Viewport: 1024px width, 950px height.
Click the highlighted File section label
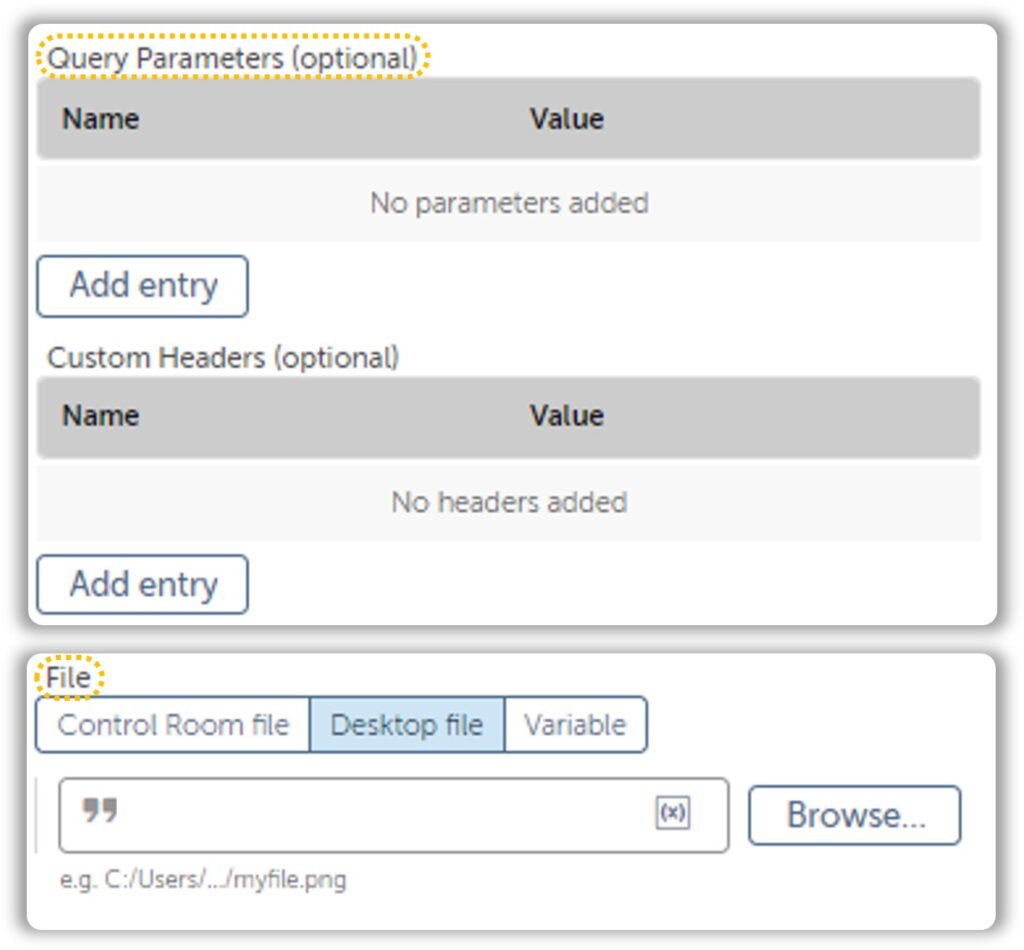click(x=69, y=678)
